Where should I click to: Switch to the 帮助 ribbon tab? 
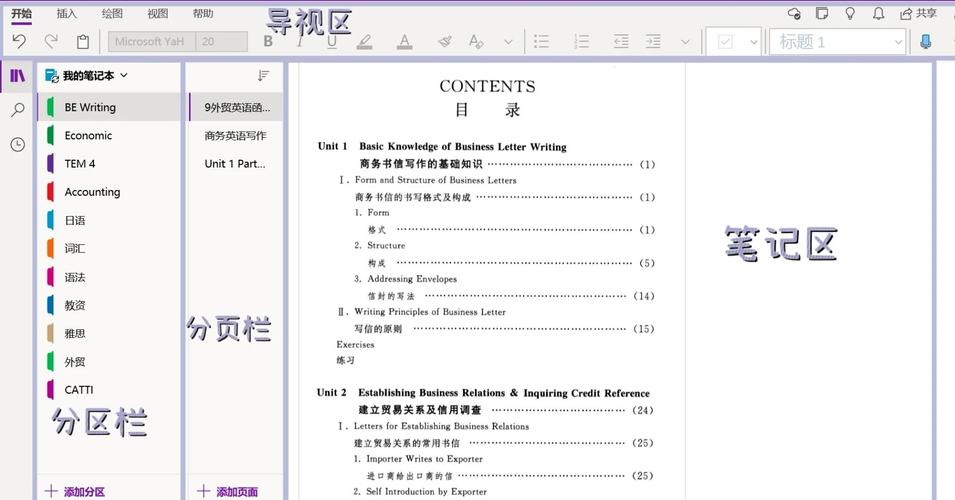click(x=203, y=13)
